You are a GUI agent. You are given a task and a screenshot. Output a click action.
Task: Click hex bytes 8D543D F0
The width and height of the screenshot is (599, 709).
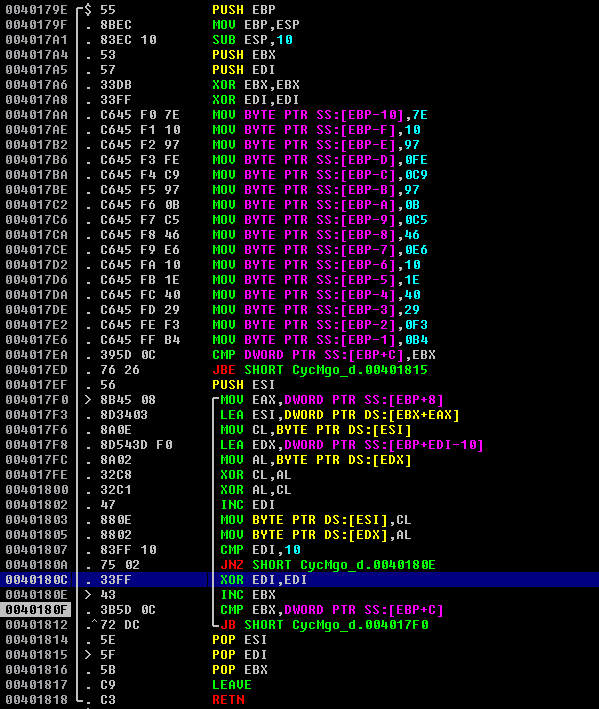coord(136,444)
